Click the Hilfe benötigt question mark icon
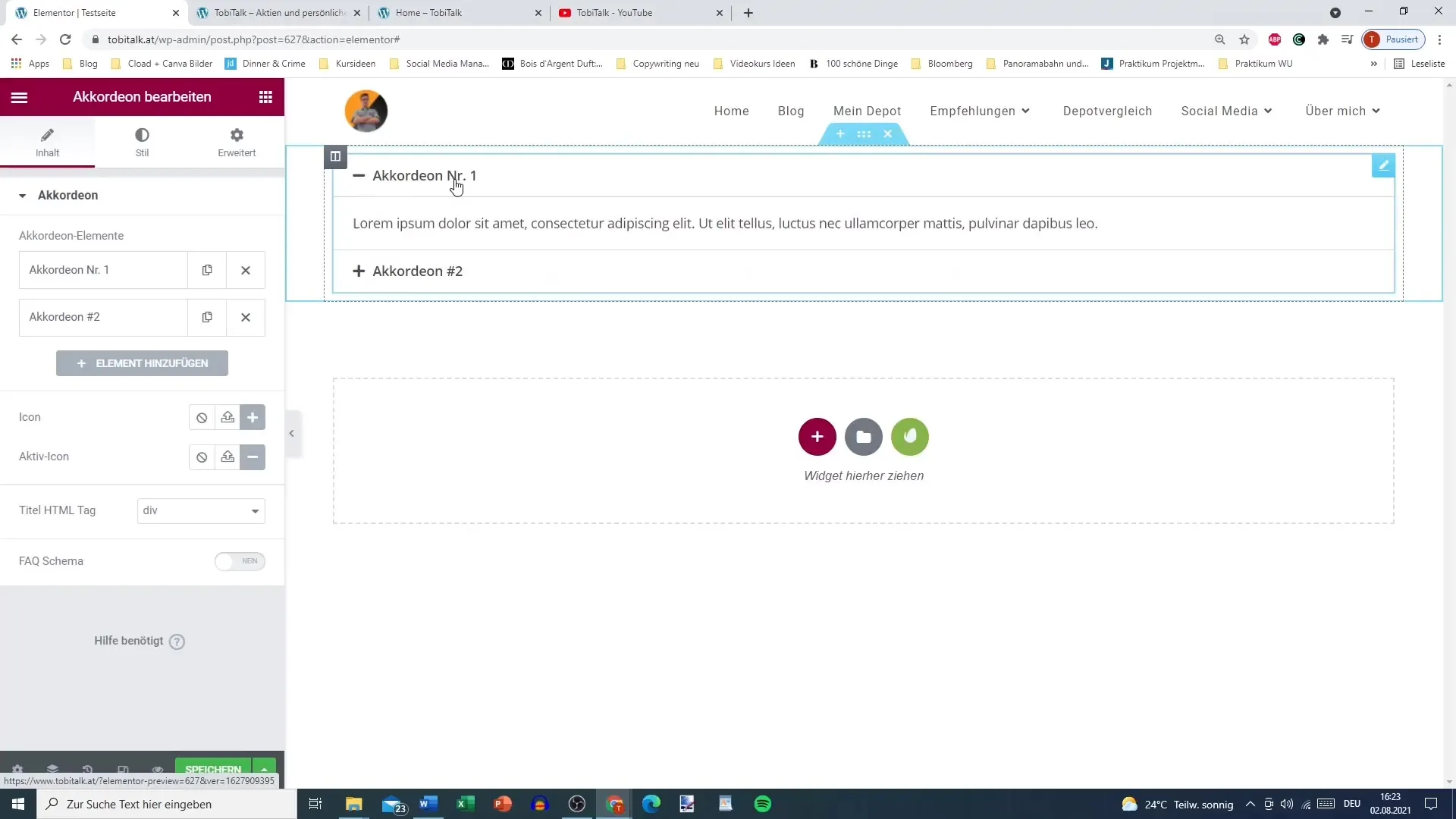1456x819 pixels. pyautogui.click(x=177, y=642)
